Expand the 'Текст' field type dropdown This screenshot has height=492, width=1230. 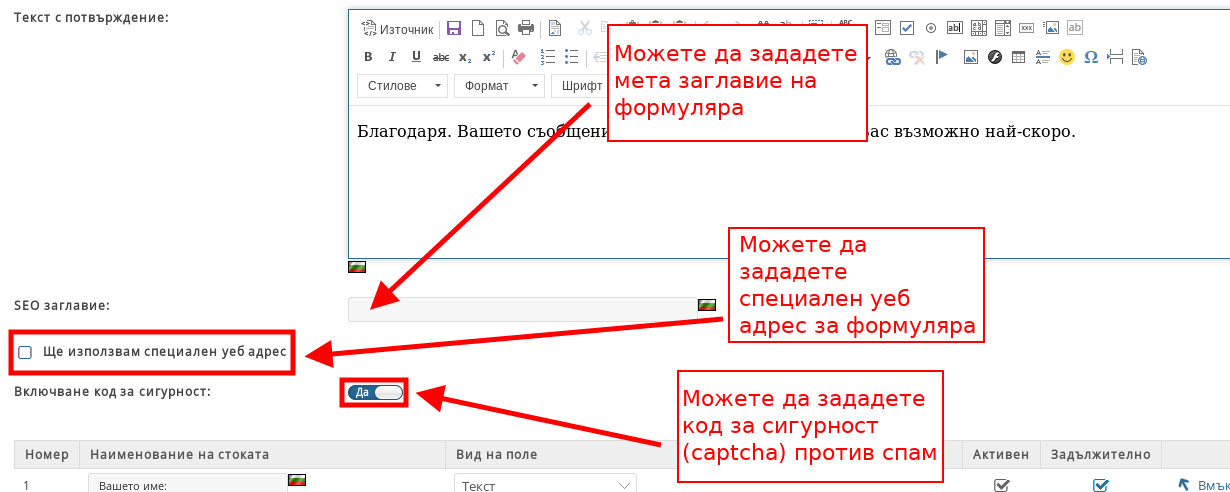(x=545, y=485)
